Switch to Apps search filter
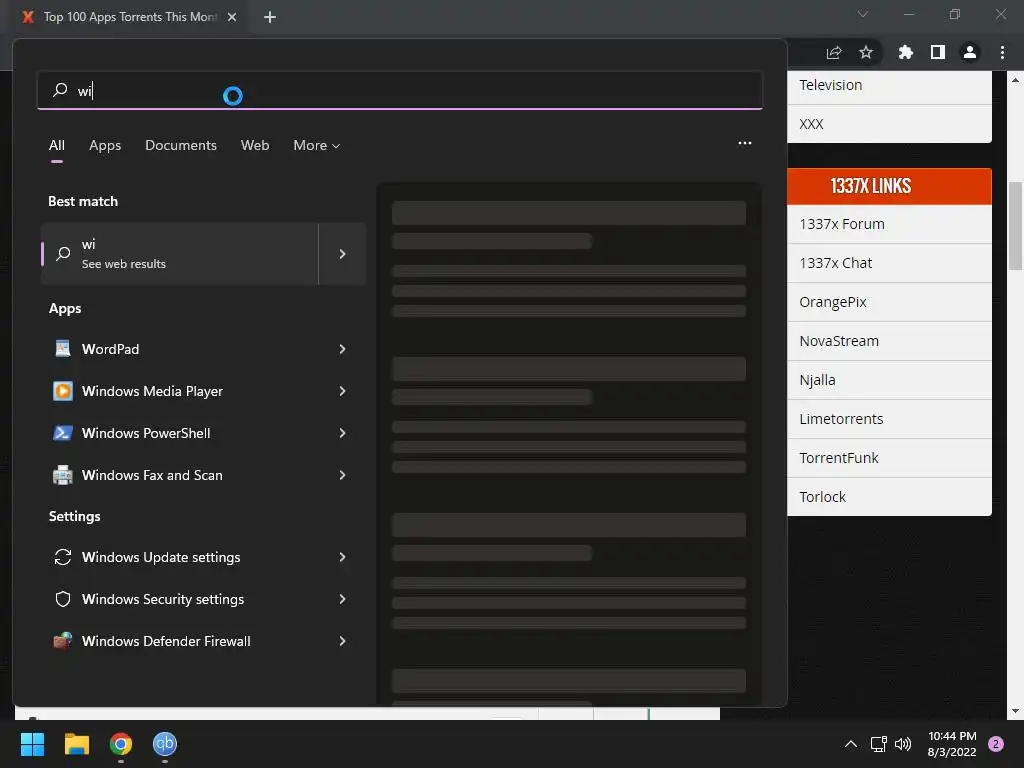1024x768 pixels. [x=105, y=145]
